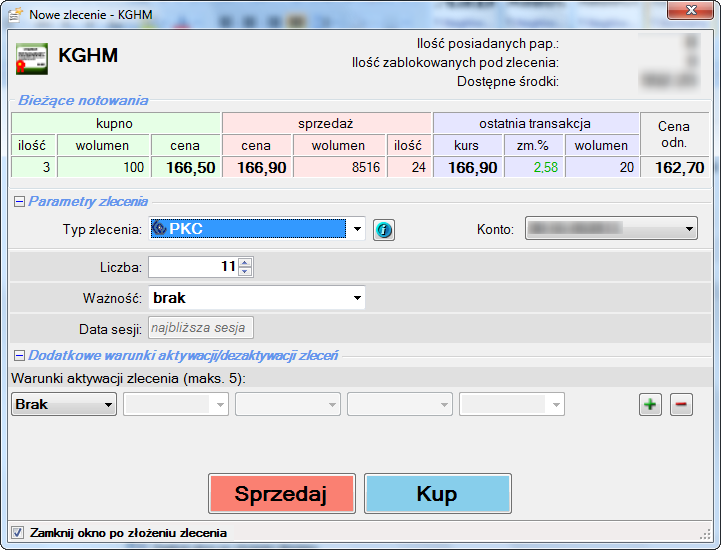Click the 'kupno' column group header
The width and height of the screenshot is (721, 550).
(116, 123)
